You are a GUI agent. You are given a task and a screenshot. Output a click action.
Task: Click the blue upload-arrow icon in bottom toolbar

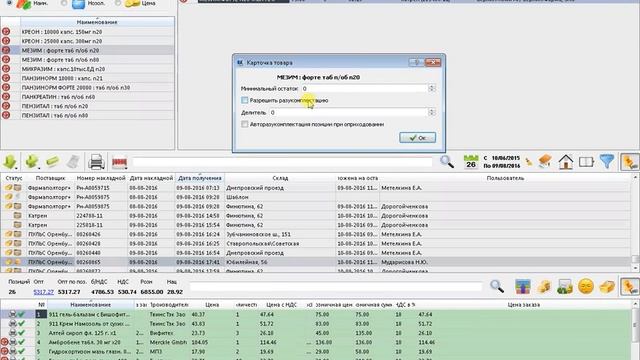tap(522, 286)
